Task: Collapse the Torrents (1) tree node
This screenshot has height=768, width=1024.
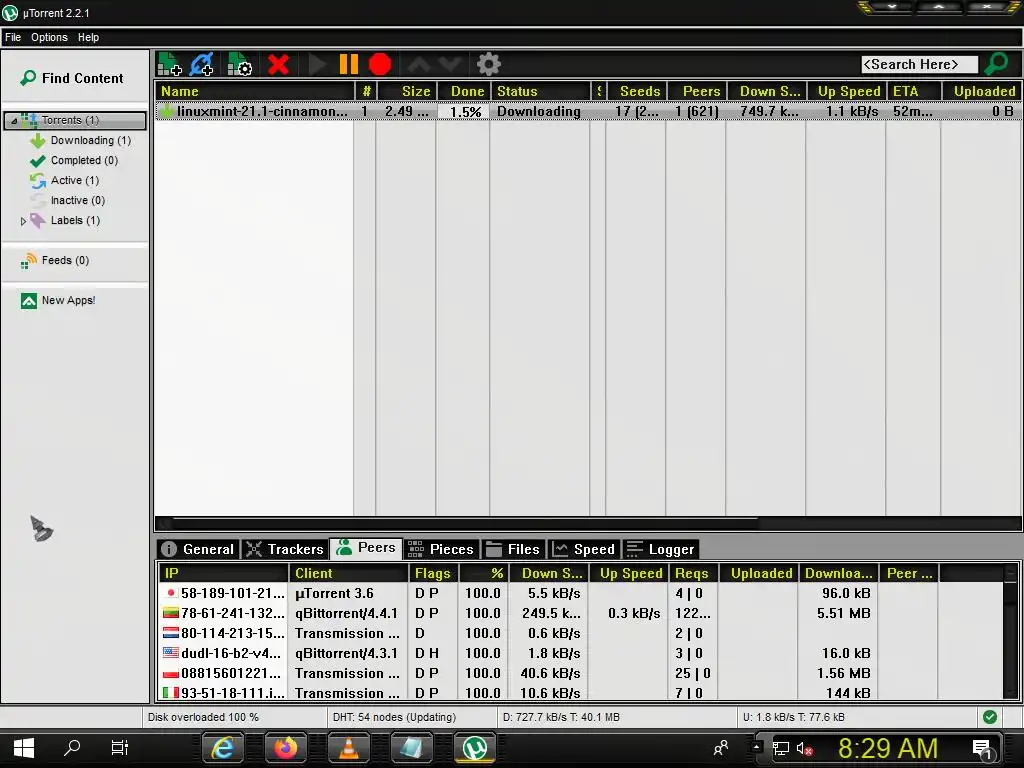Action: pyautogui.click(x=14, y=121)
